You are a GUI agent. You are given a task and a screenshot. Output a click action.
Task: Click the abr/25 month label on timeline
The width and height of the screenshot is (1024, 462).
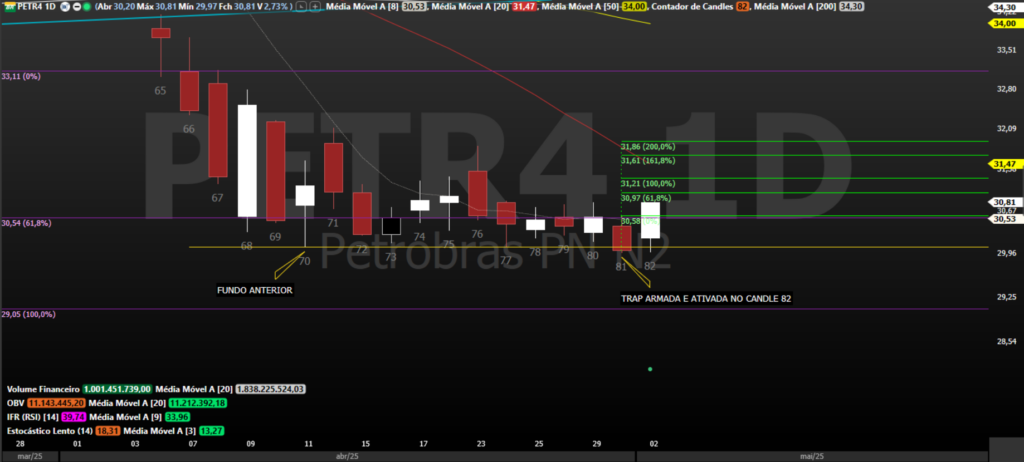tap(347, 455)
